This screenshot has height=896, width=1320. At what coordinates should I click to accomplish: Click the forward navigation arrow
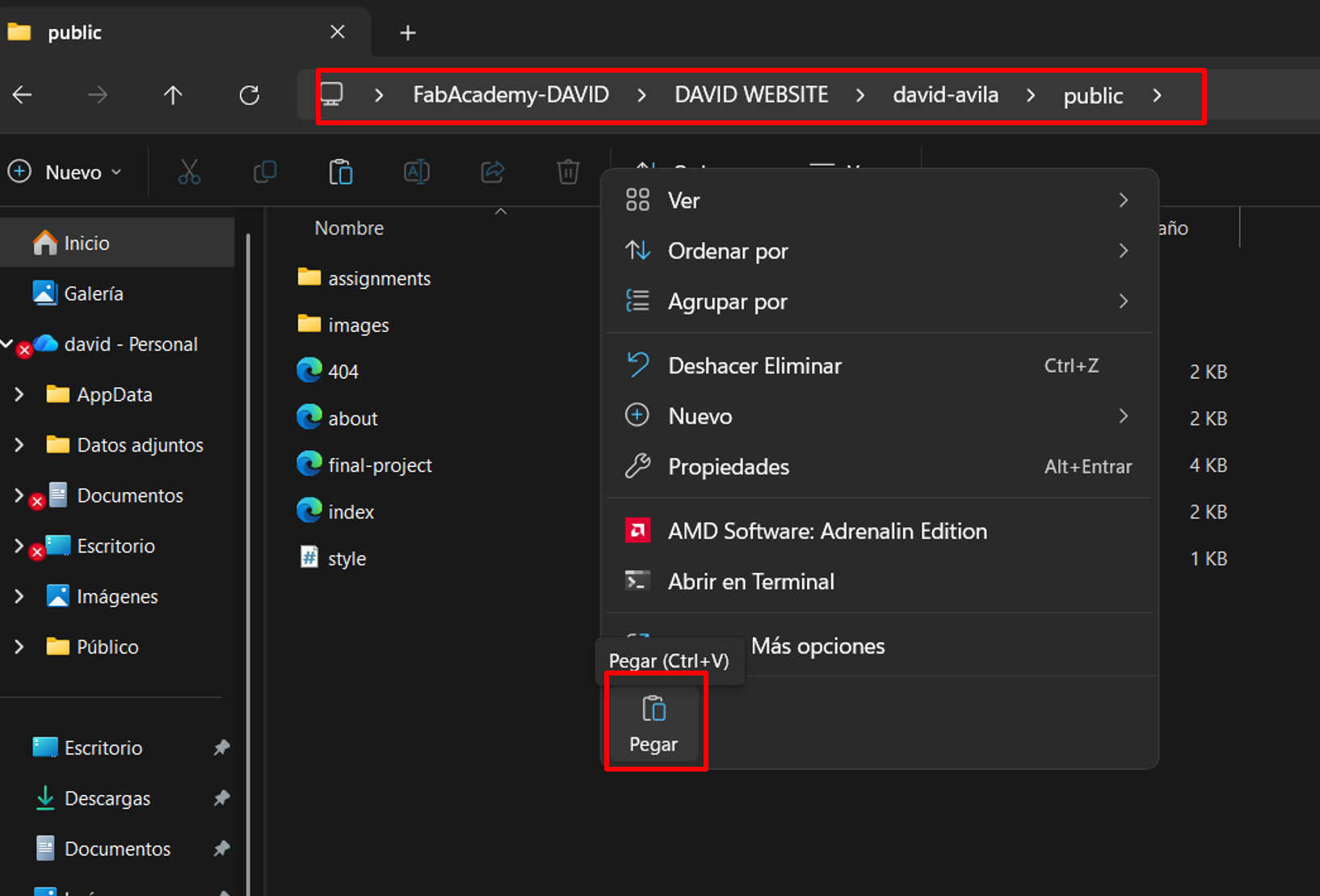[x=98, y=95]
